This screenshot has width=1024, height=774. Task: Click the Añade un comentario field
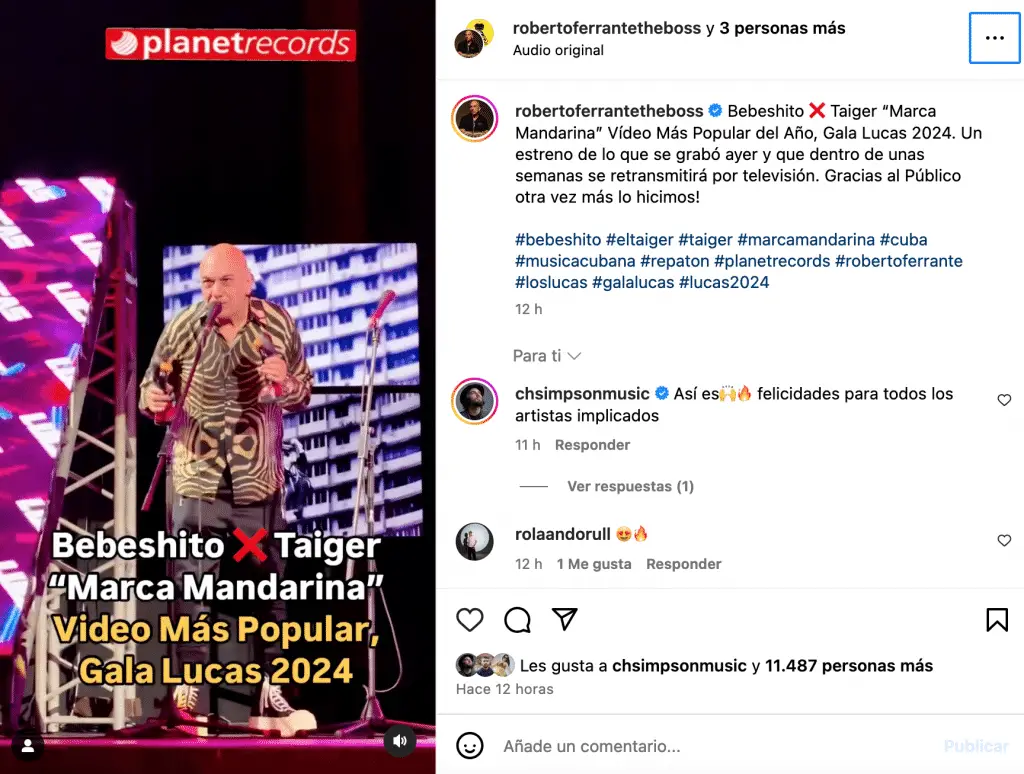718,746
